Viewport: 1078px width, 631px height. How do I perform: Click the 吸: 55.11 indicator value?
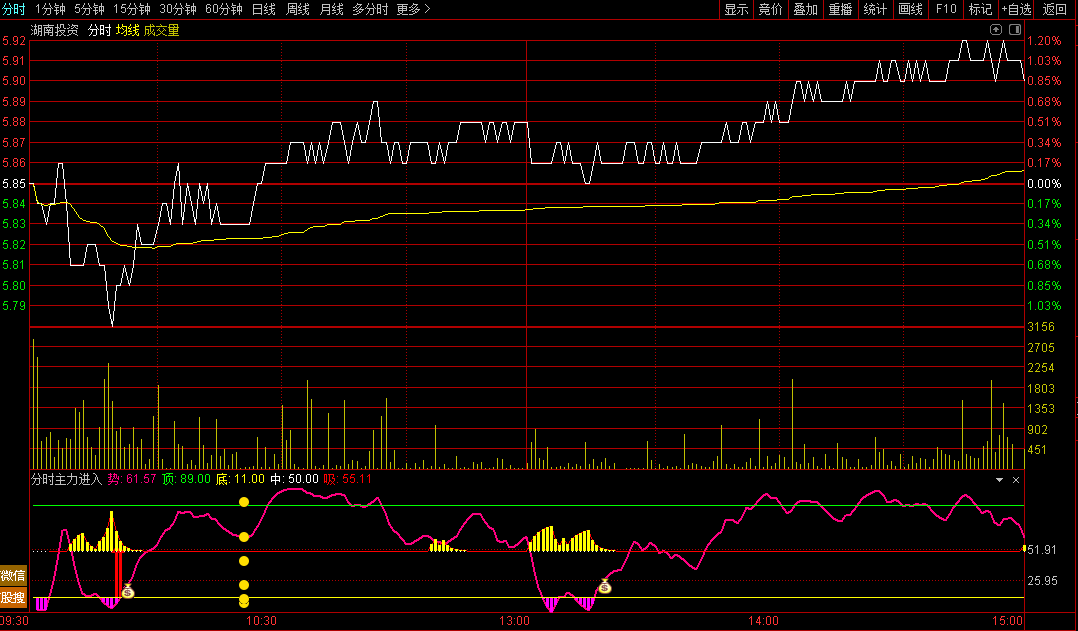[348, 479]
